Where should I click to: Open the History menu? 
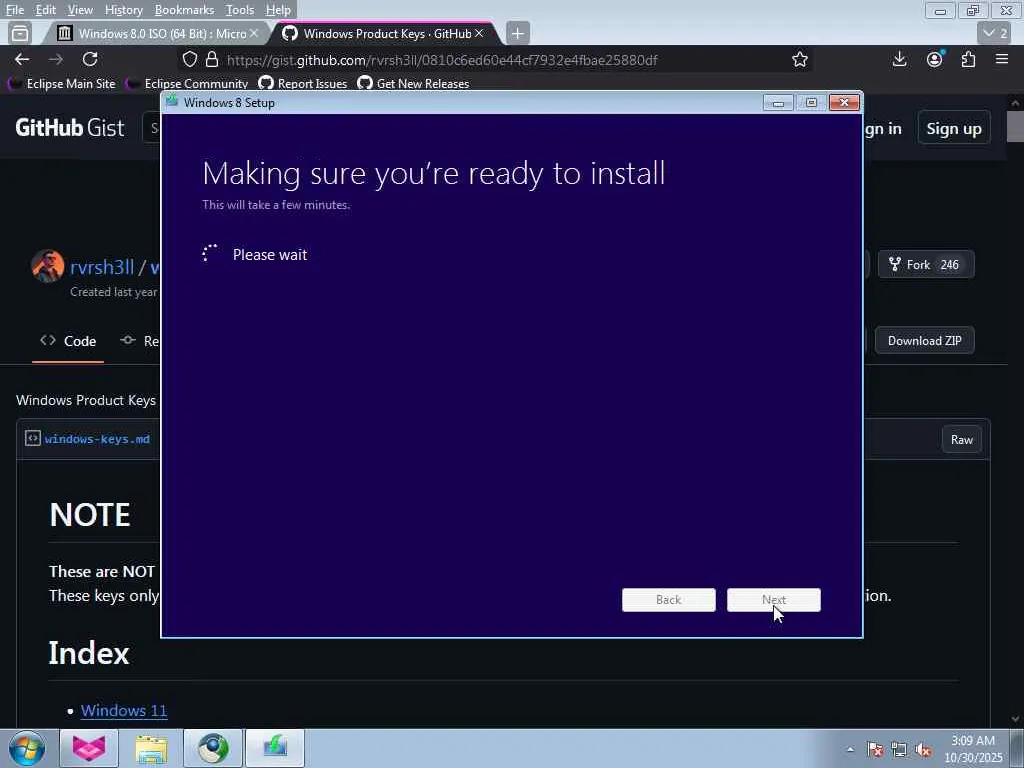coord(123,10)
